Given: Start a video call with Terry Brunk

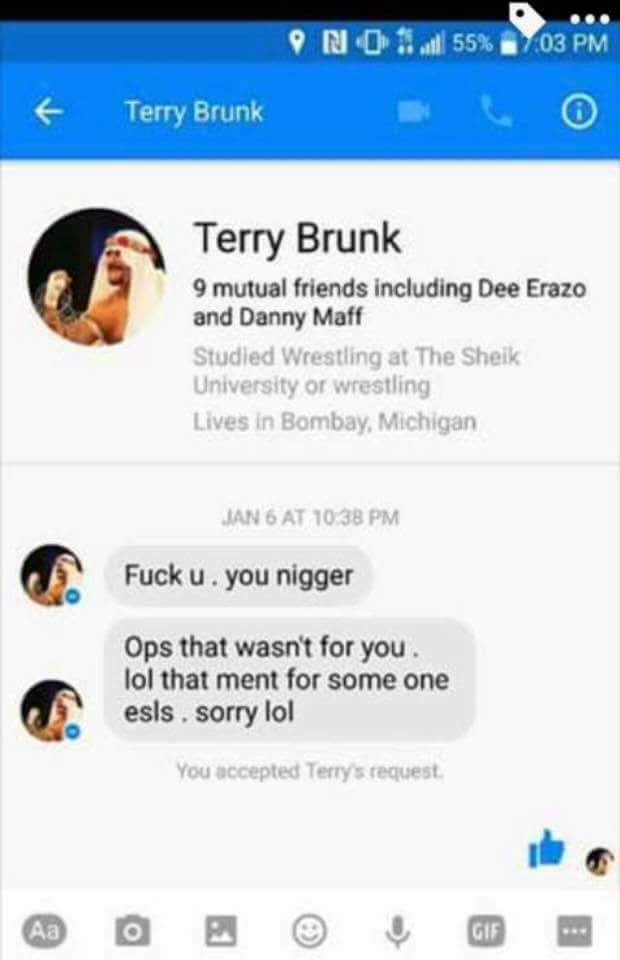Looking at the screenshot, I should click(x=414, y=112).
